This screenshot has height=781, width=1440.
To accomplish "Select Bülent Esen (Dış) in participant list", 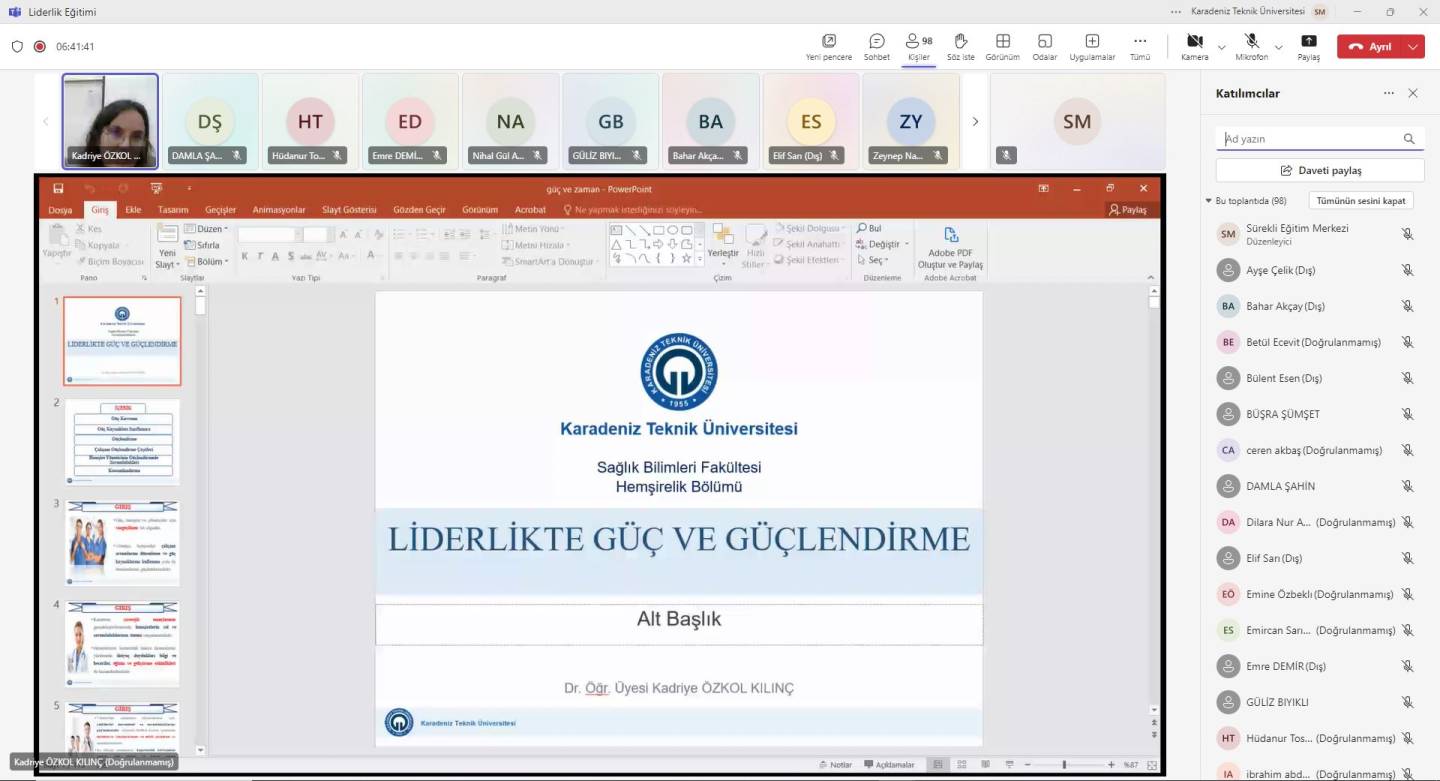I will (1315, 378).
